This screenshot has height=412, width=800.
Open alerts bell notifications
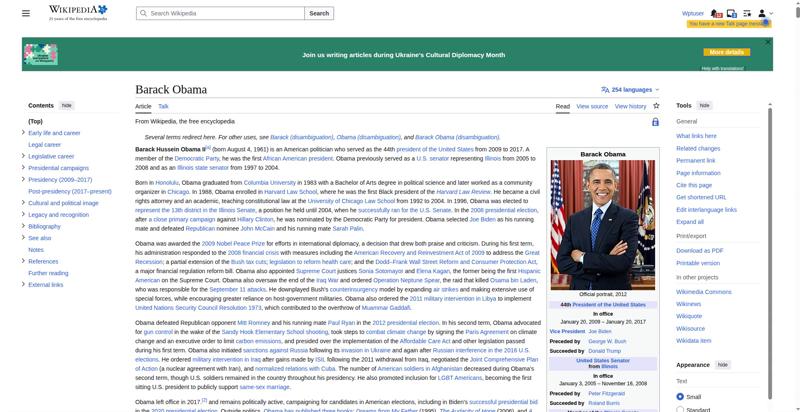click(716, 13)
